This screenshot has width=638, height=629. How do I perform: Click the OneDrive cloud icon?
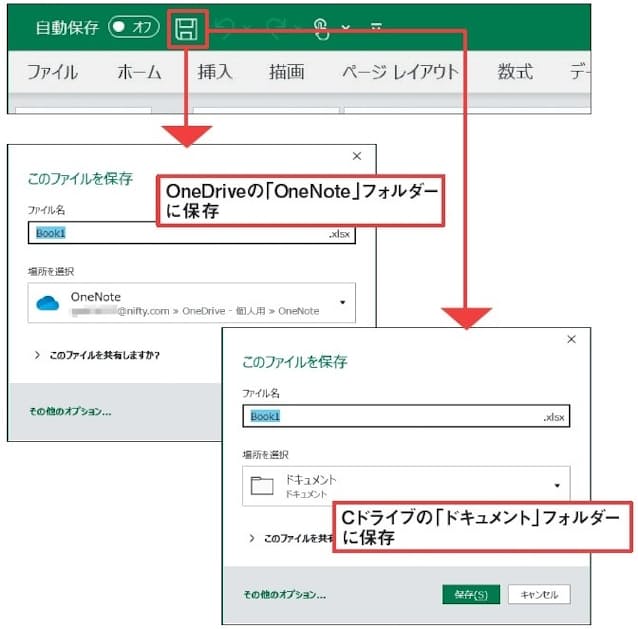[48, 303]
